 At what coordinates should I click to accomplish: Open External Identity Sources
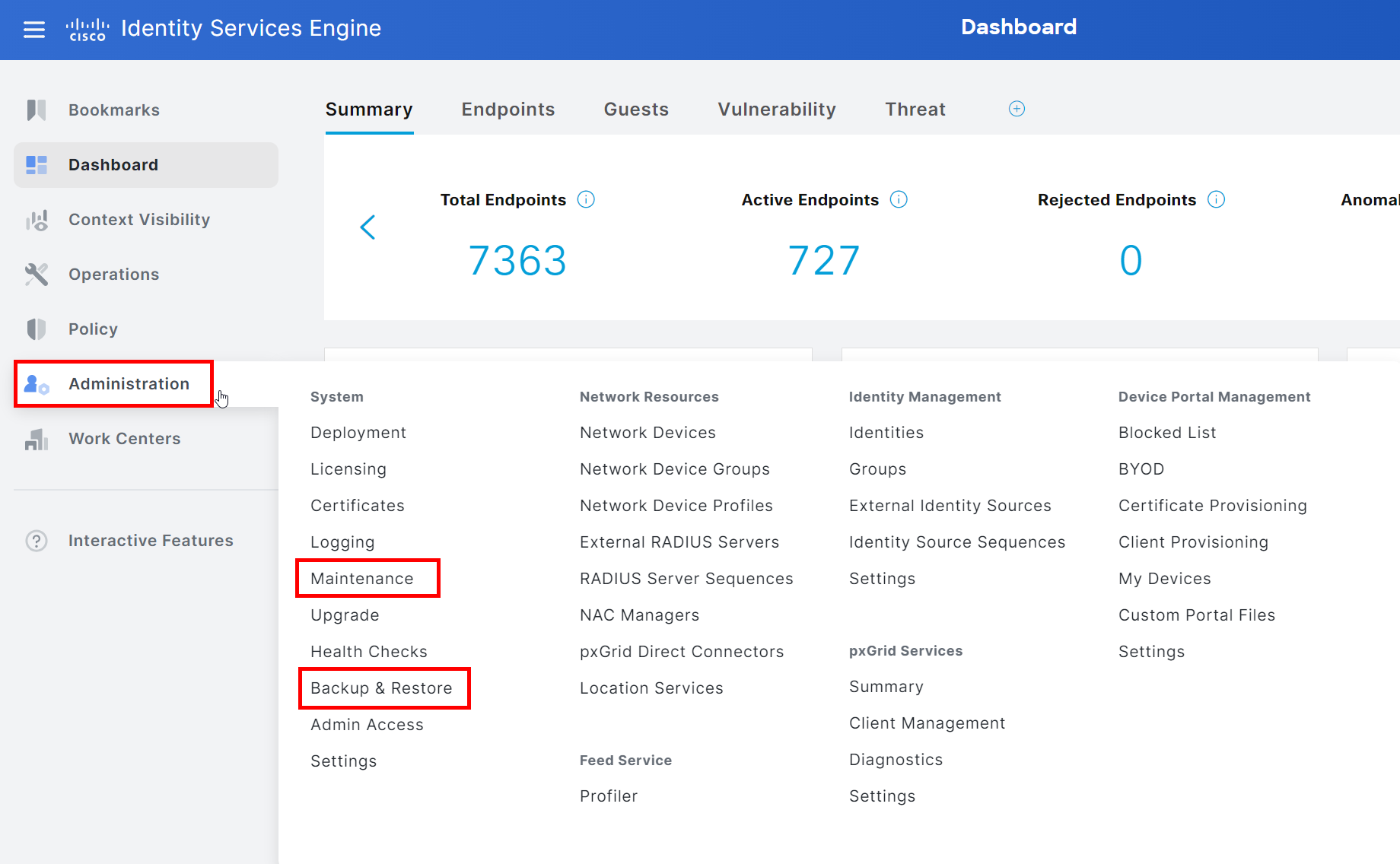[x=950, y=506]
